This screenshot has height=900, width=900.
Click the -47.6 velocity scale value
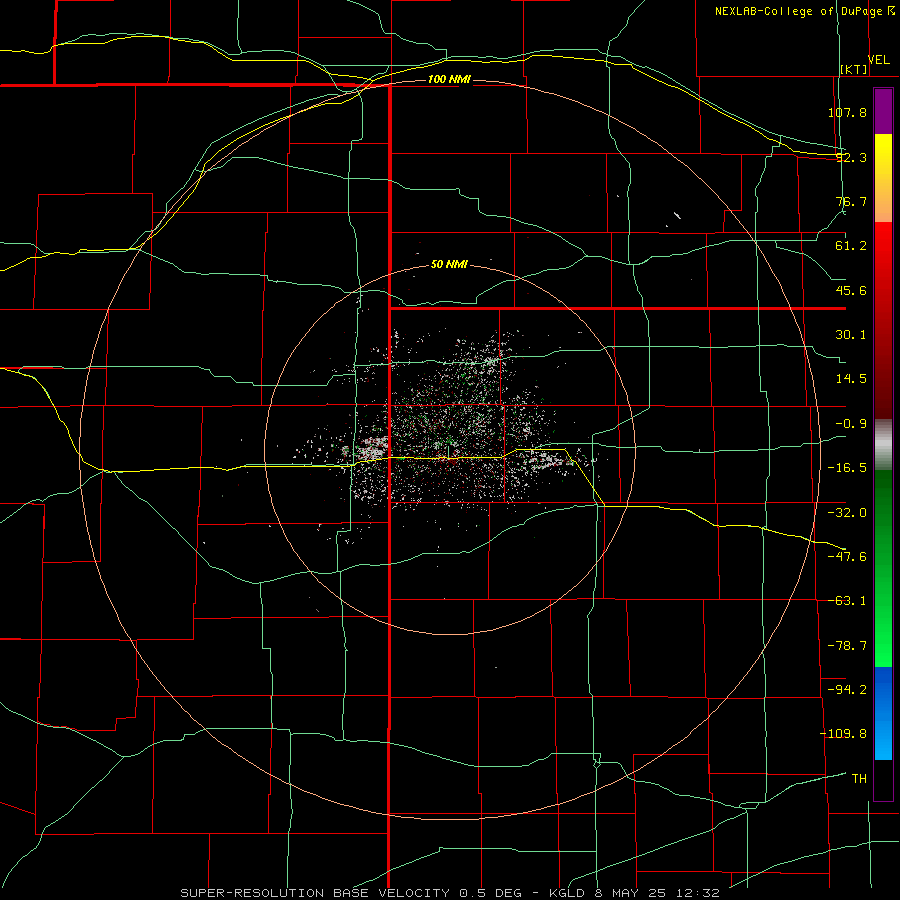pos(847,557)
